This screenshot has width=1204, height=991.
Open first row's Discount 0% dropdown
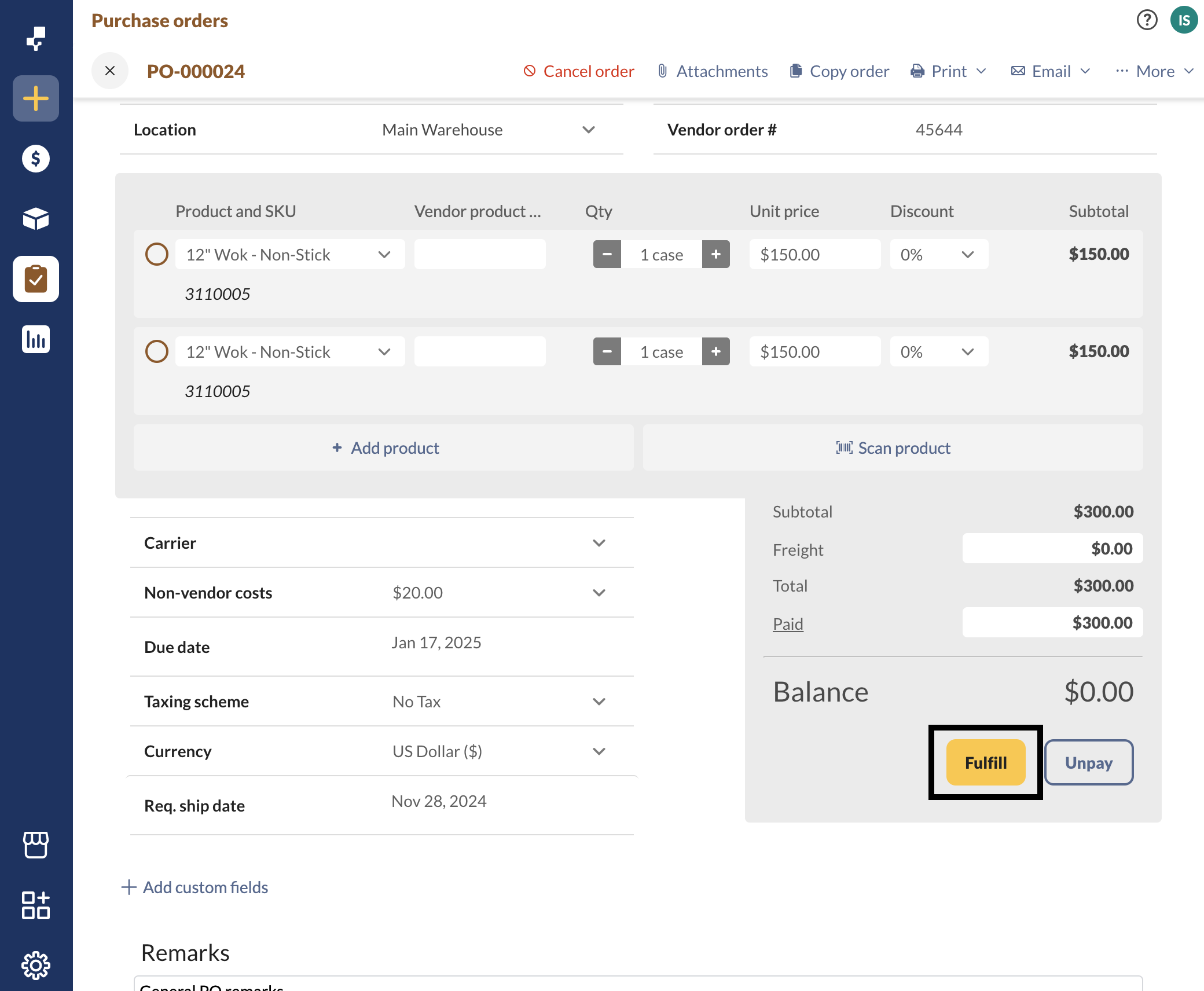[x=938, y=254]
